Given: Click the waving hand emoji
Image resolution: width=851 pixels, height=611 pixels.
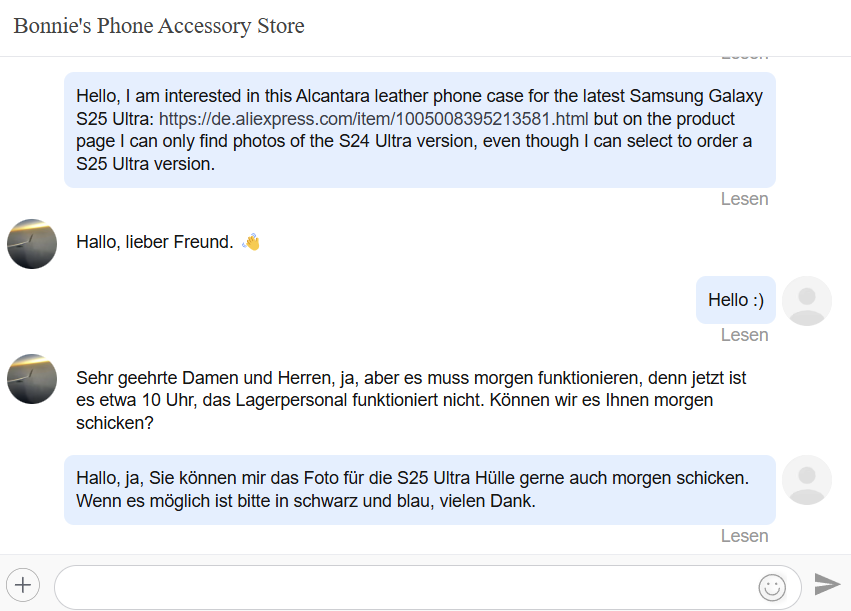Looking at the screenshot, I should point(251,242).
